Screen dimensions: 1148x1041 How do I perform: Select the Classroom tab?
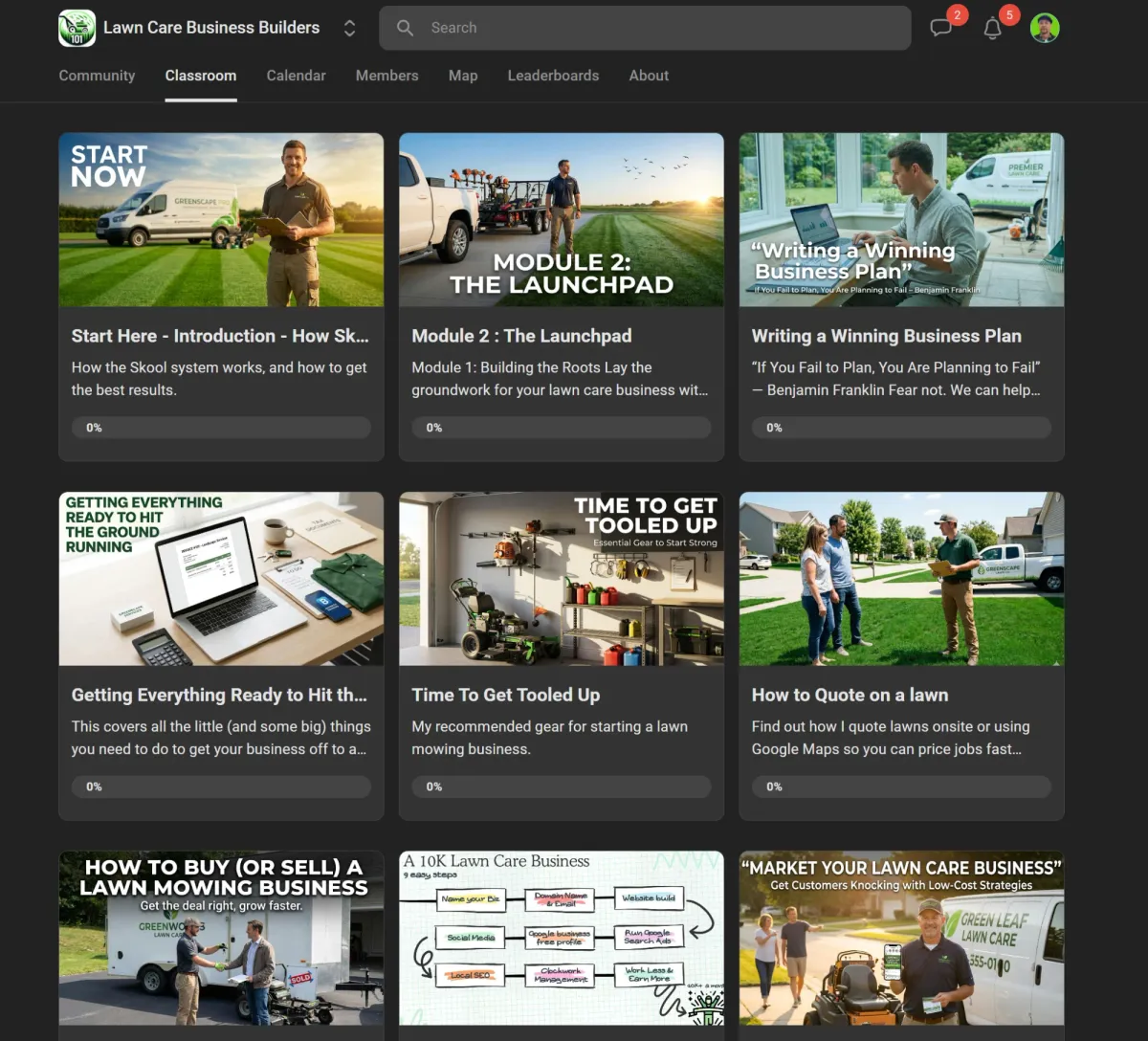pyautogui.click(x=201, y=76)
